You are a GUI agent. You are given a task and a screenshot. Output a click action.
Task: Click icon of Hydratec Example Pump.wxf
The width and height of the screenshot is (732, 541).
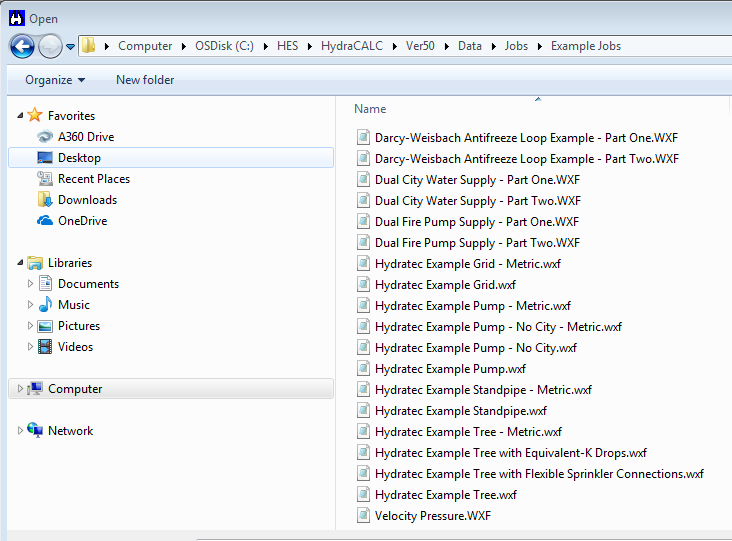(363, 368)
